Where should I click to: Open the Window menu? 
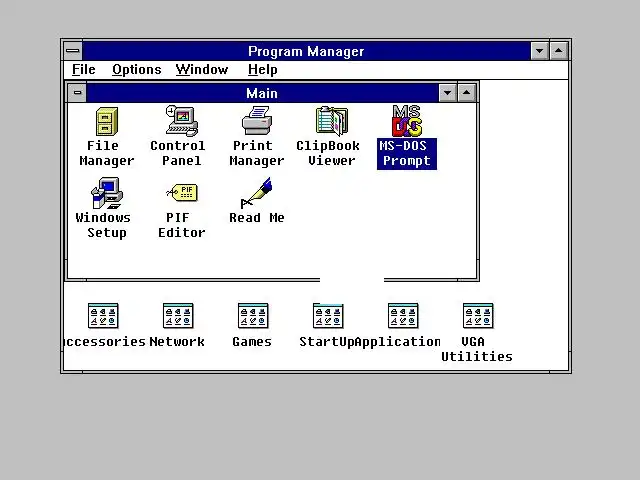(x=202, y=70)
